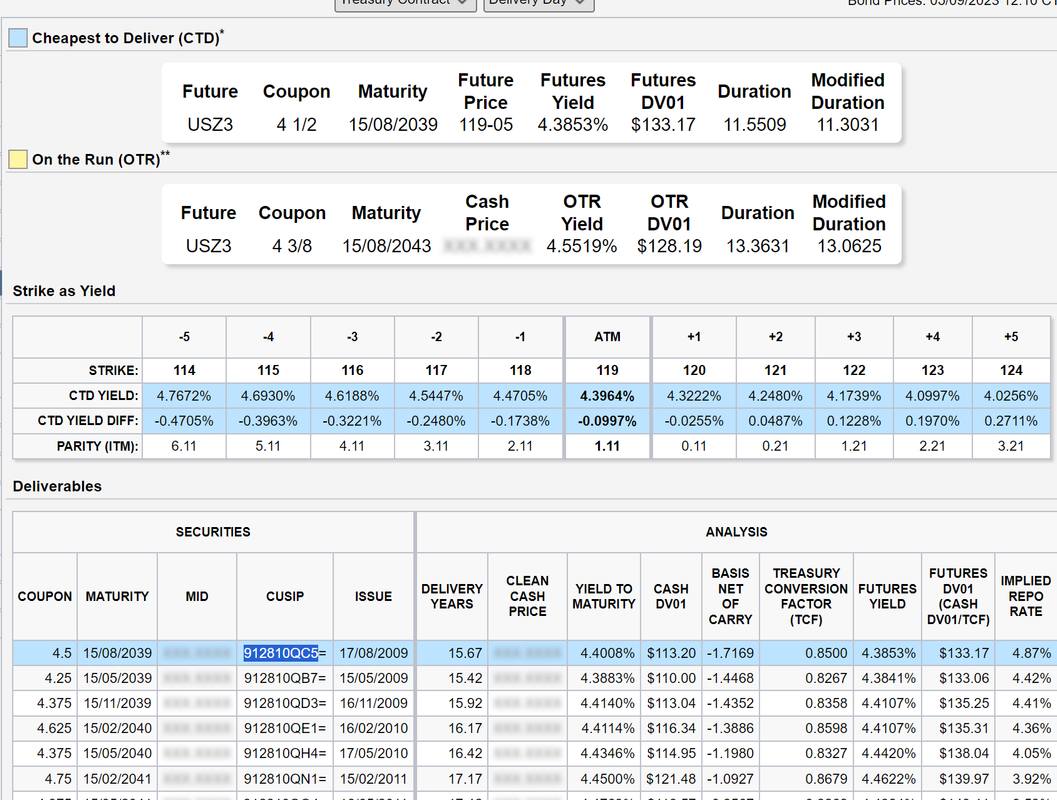
Task: Select the highlighted CUSIP 912810QC5
Action: coord(280,653)
